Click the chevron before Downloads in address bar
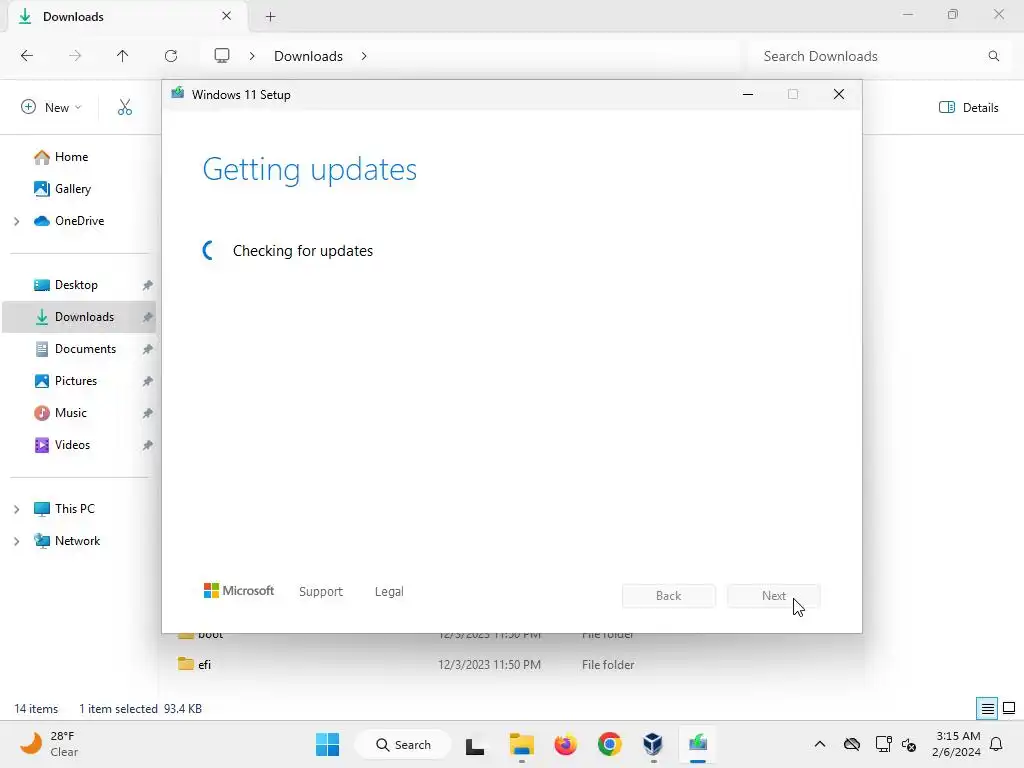1024x768 pixels. (x=252, y=56)
